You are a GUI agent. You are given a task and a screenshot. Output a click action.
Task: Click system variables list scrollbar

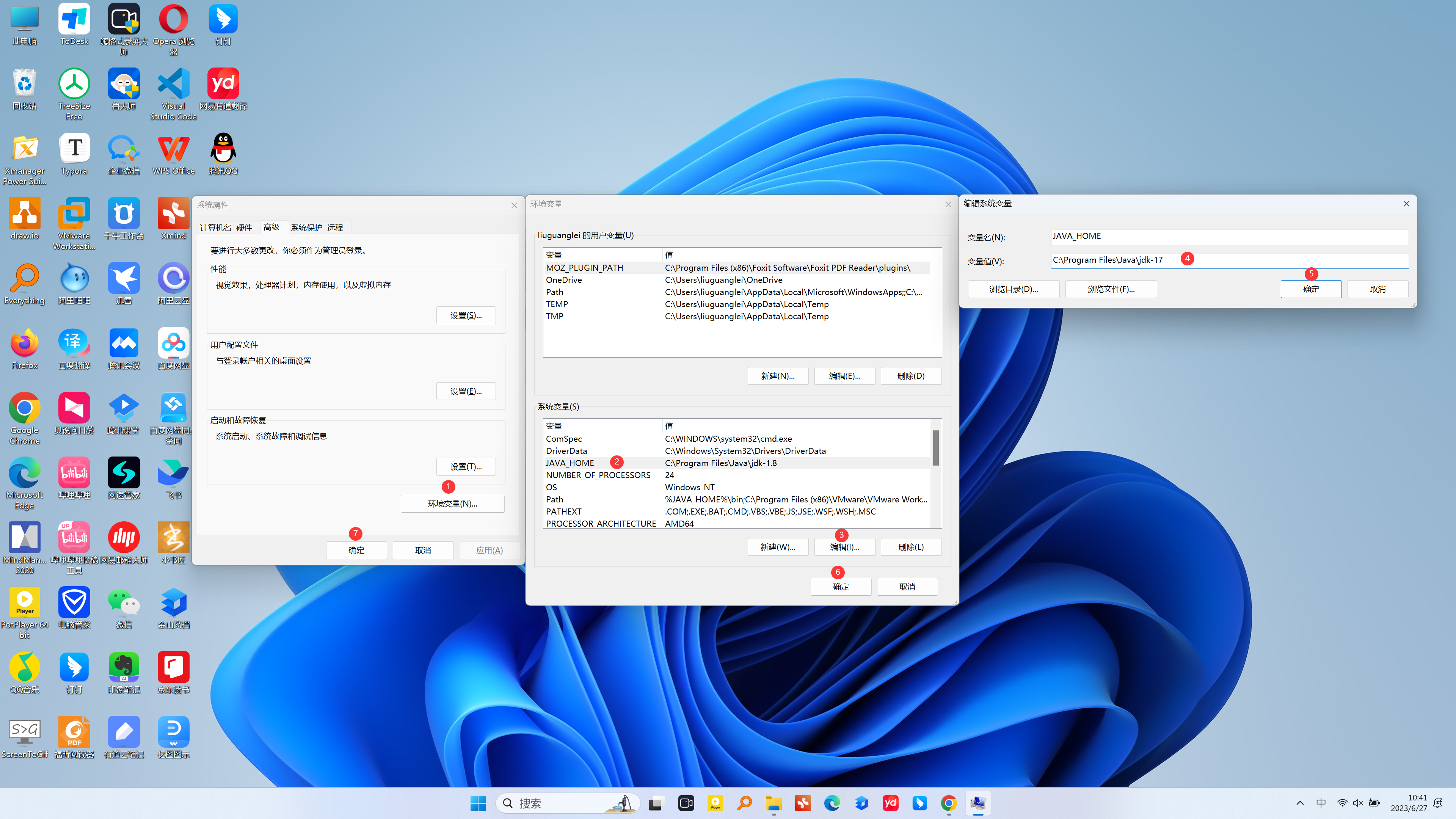tap(936, 448)
